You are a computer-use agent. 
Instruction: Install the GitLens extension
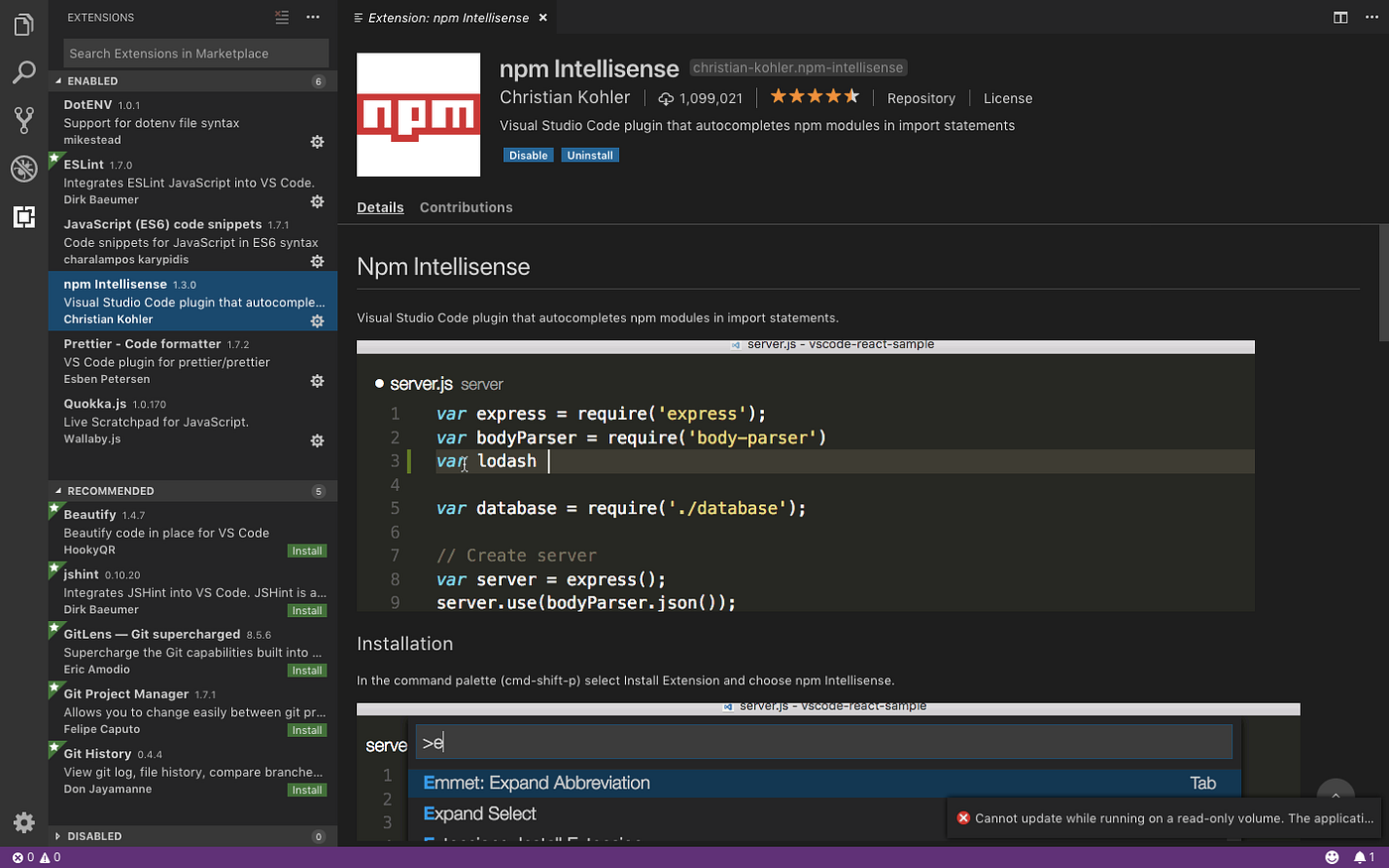307,670
